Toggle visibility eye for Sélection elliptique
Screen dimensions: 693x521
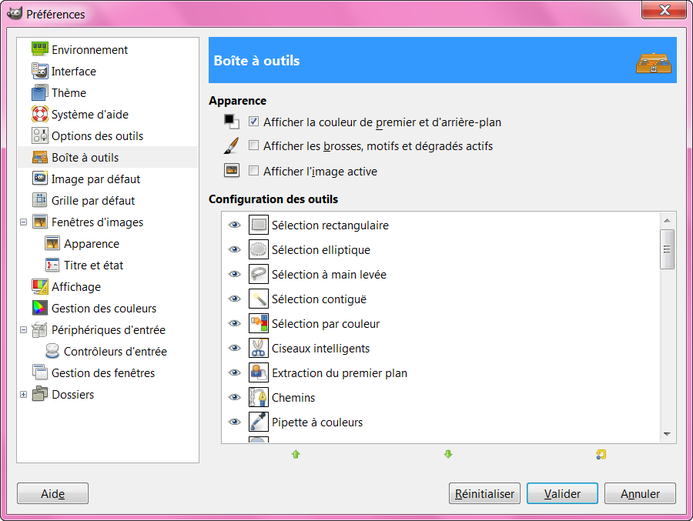(234, 250)
